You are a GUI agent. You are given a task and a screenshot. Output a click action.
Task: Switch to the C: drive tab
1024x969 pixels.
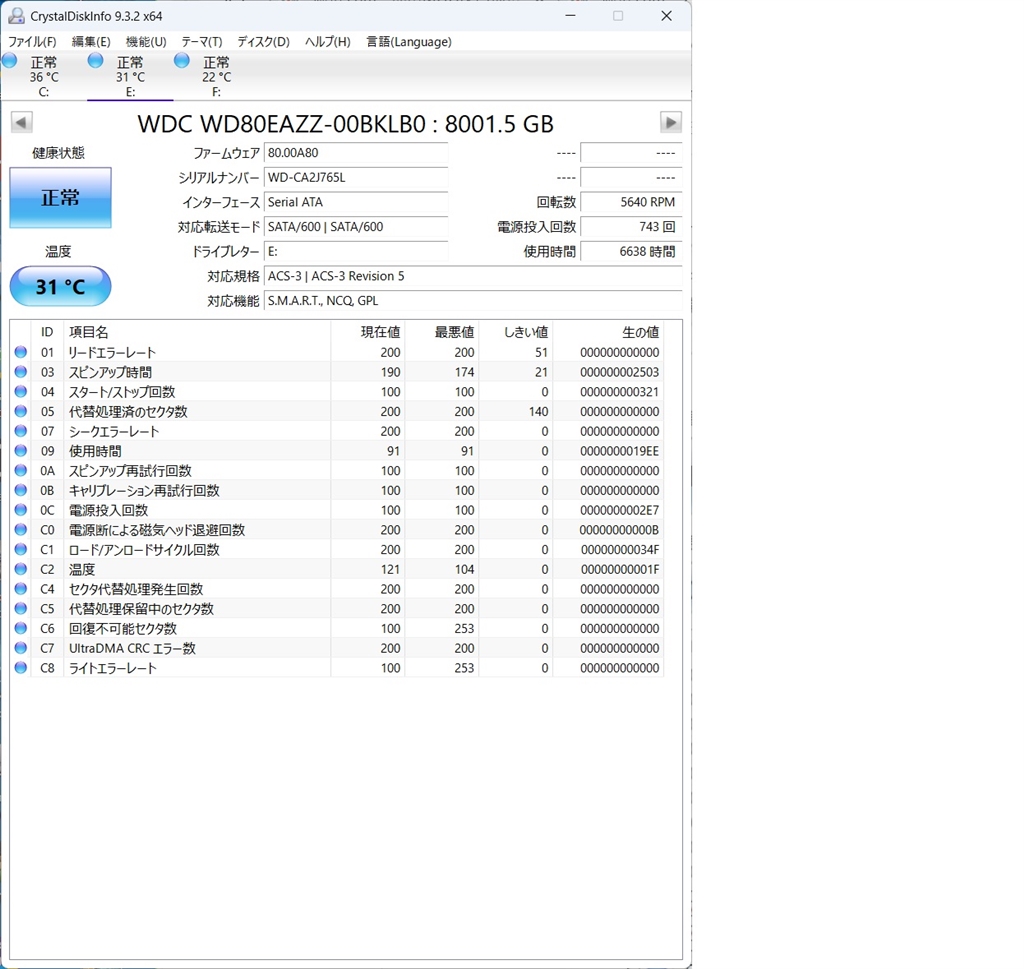[44, 77]
